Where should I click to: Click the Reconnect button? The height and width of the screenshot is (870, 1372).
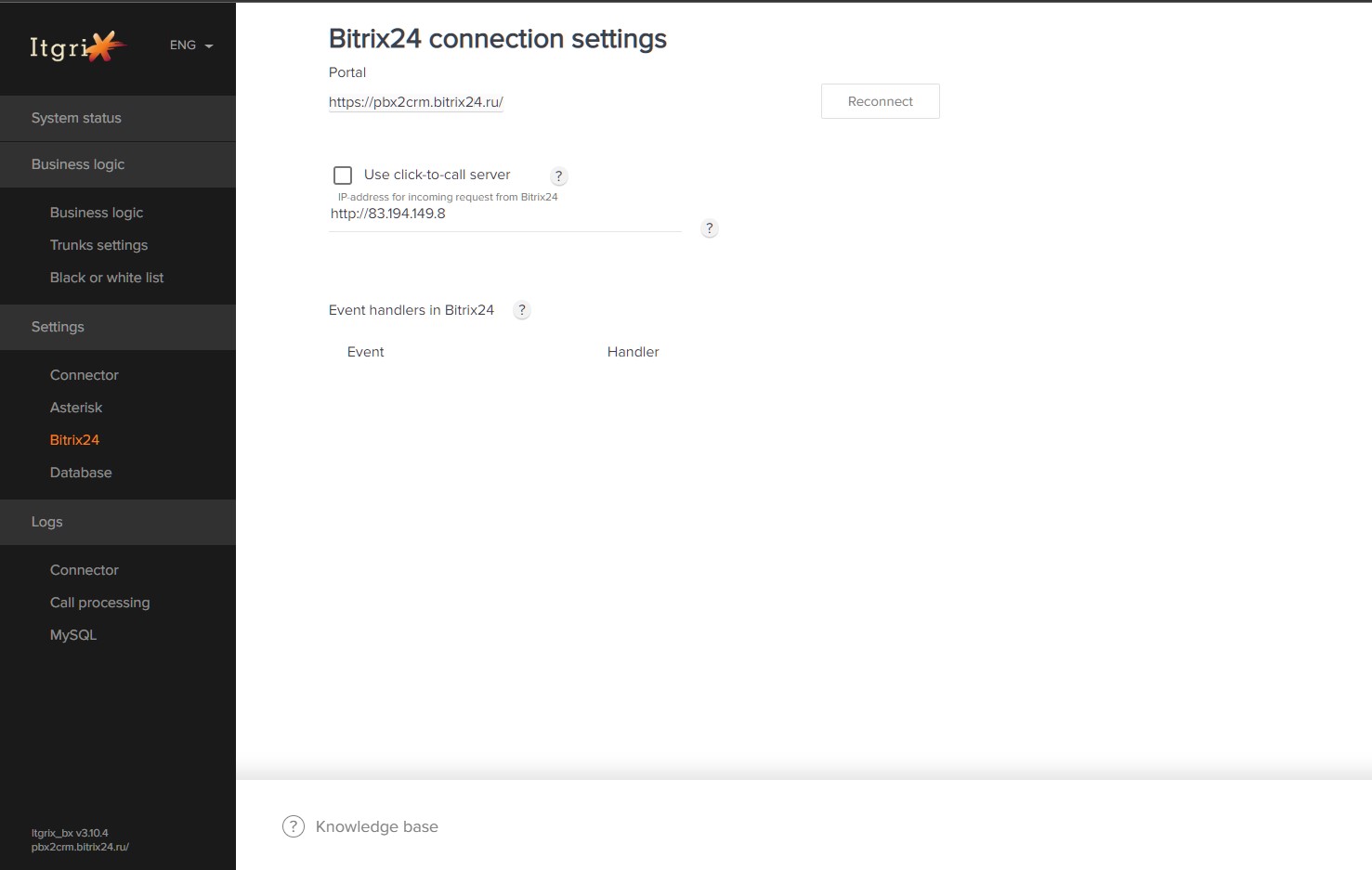[881, 101]
